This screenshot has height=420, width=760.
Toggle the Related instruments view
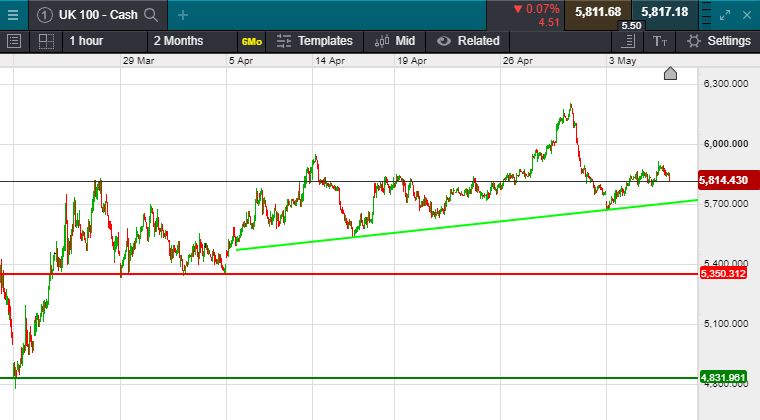[467, 41]
